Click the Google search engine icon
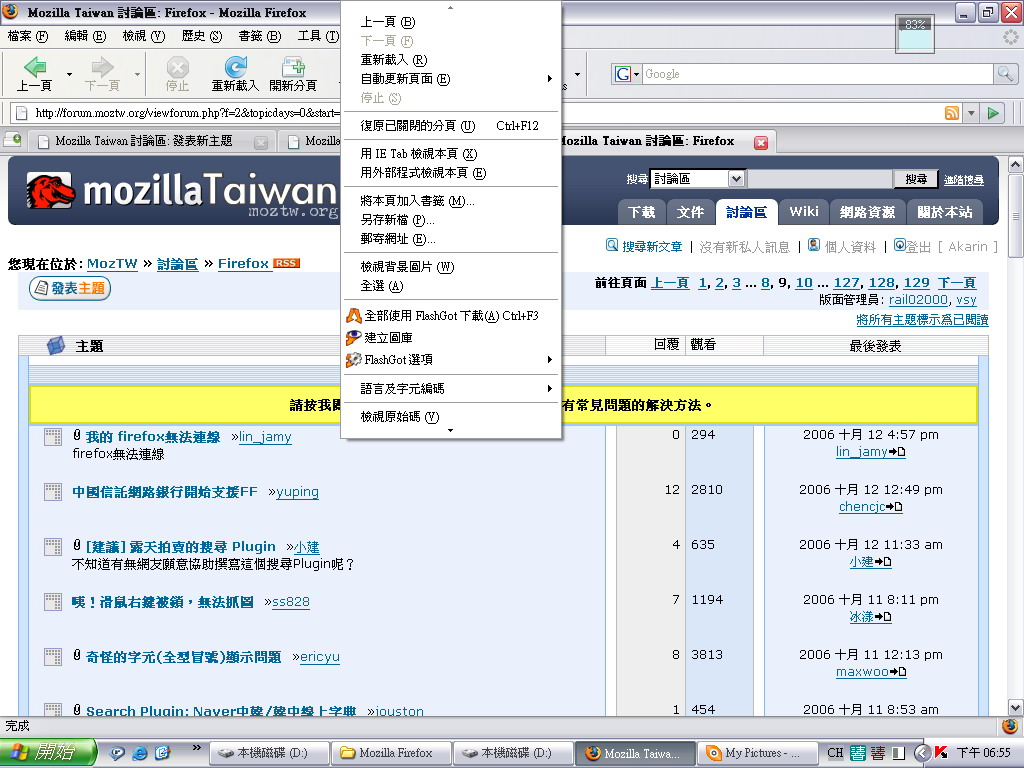 coord(625,74)
